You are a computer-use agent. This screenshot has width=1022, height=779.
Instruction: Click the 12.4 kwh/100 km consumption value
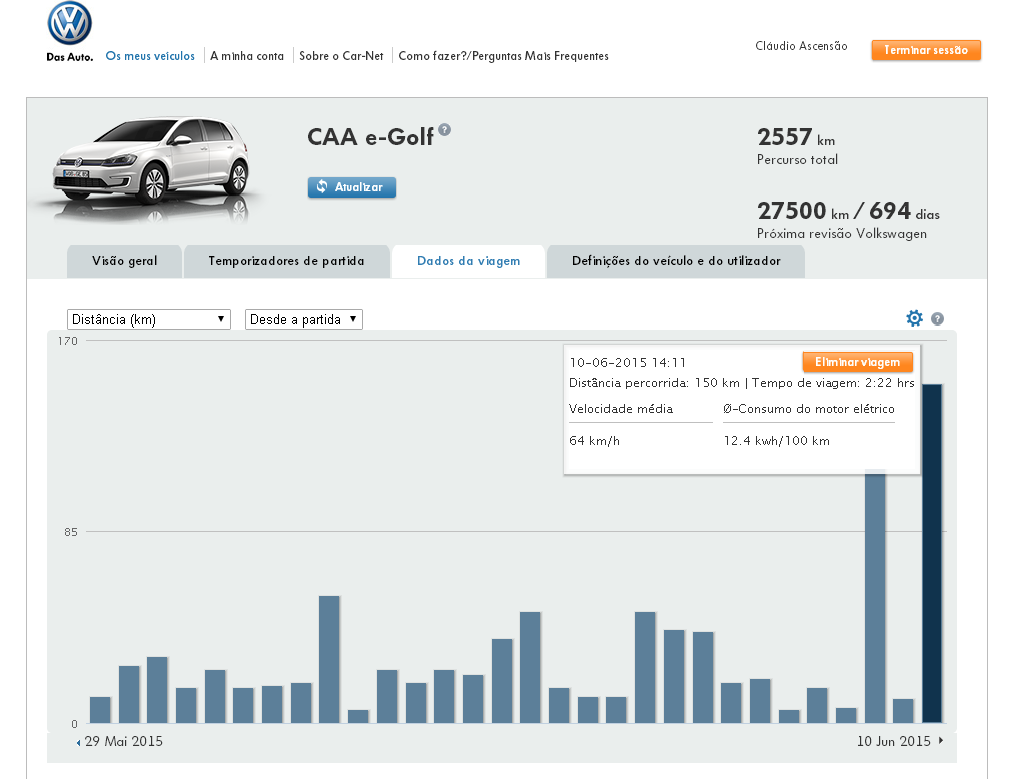pyautogui.click(x=776, y=441)
